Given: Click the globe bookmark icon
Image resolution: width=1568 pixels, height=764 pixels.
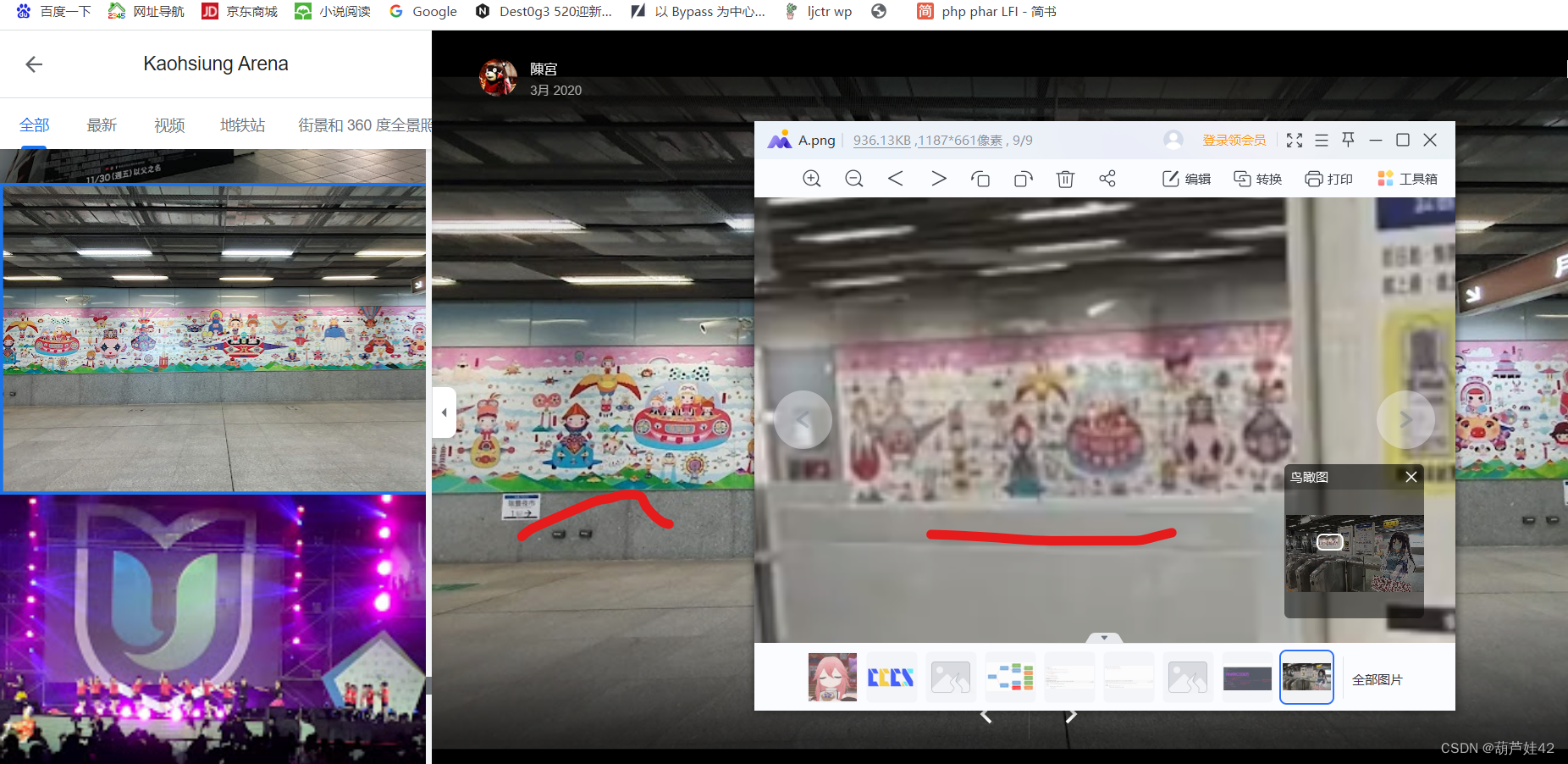Looking at the screenshot, I should 879,11.
